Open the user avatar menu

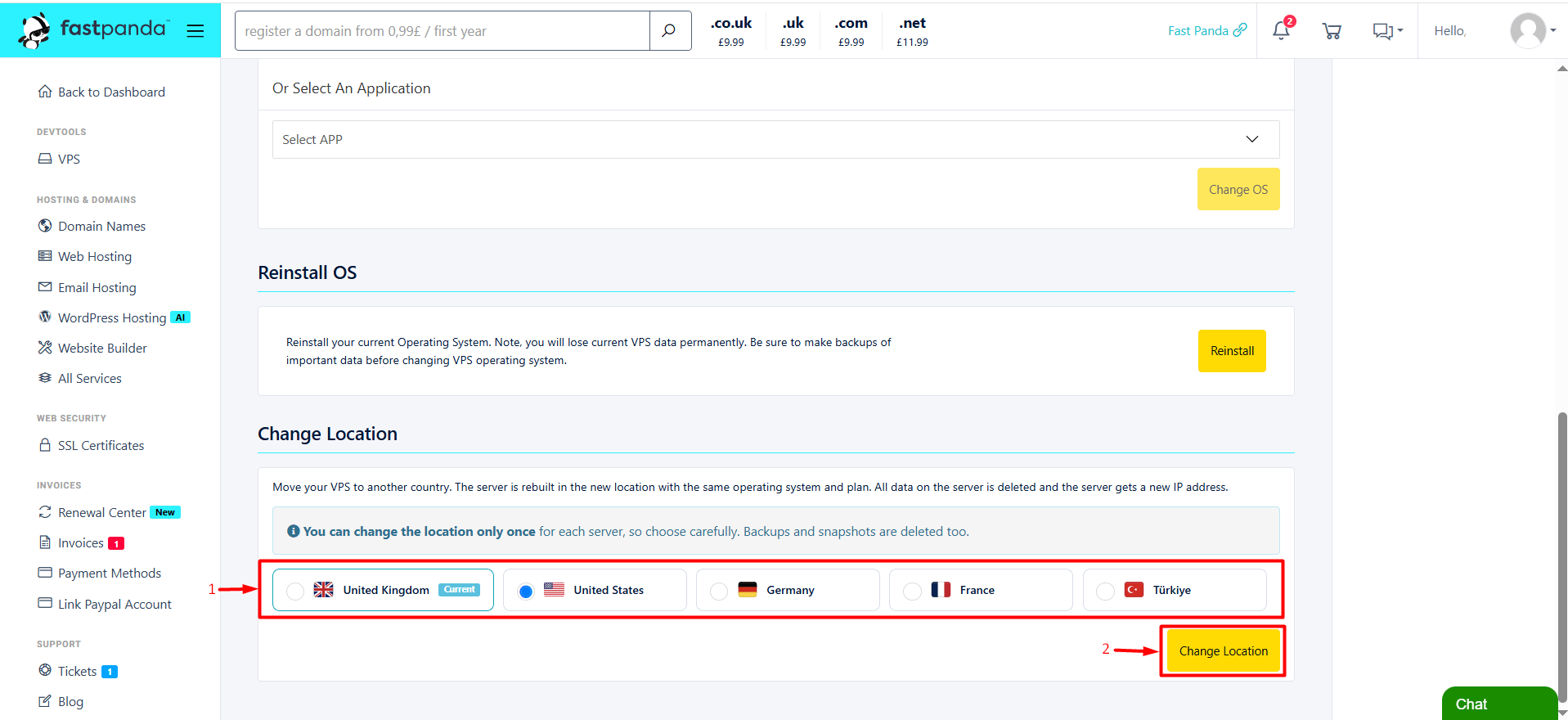(x=1533, y=31)
